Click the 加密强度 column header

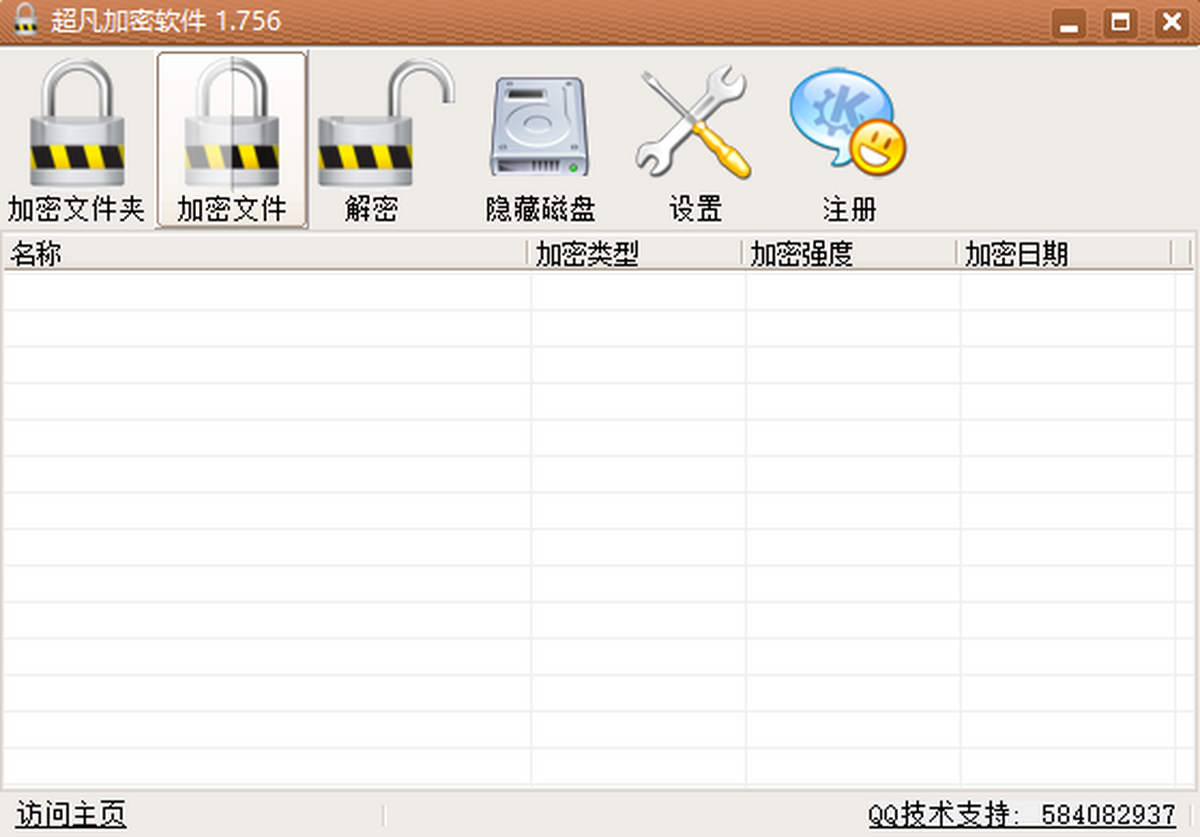850,254
